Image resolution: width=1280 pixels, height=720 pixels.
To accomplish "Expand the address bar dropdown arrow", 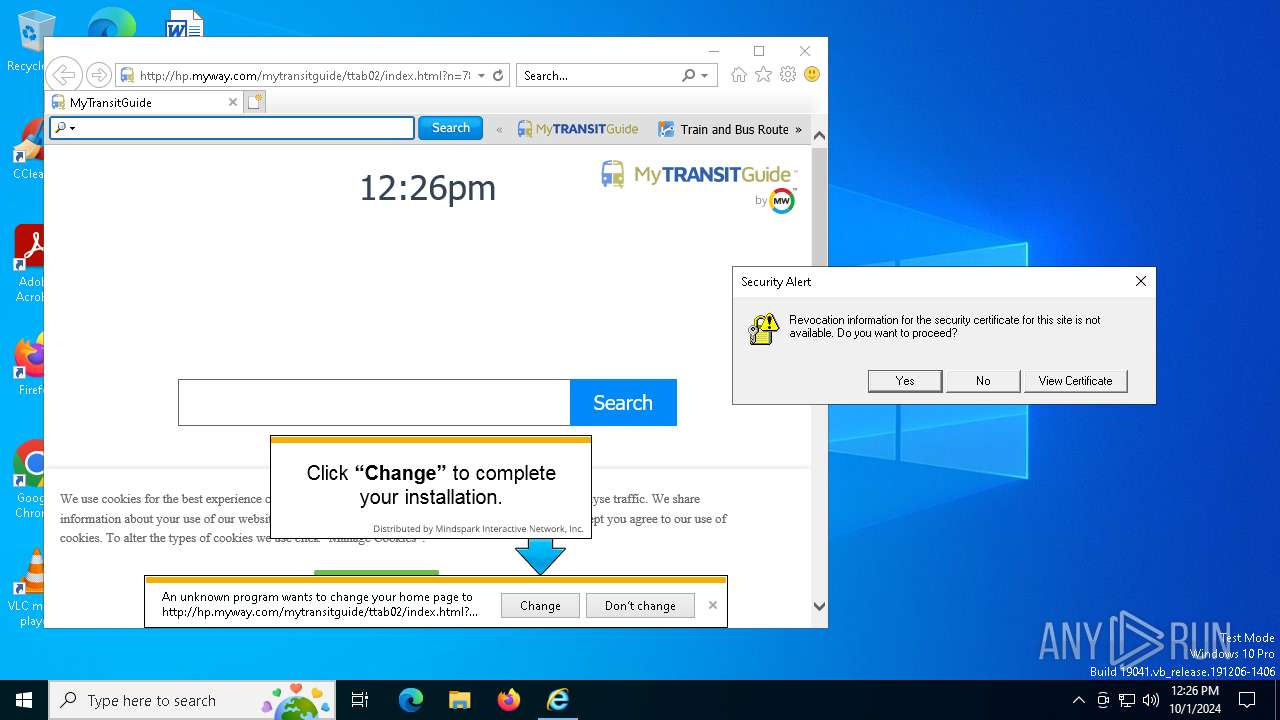I will point(481,75).
